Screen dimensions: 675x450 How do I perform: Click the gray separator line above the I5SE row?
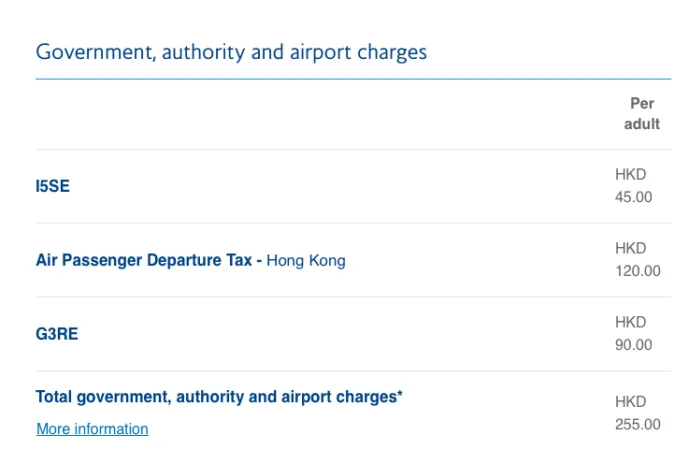(353, 149)
